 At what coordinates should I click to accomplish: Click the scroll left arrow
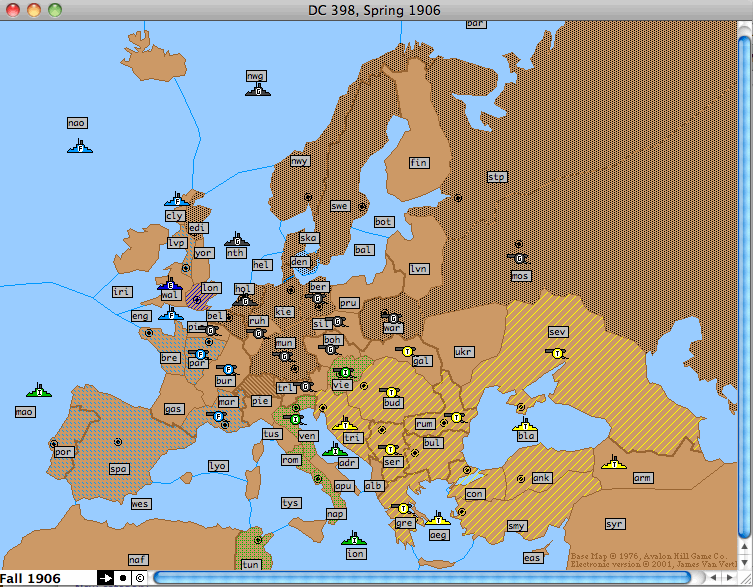pos(715,578)
